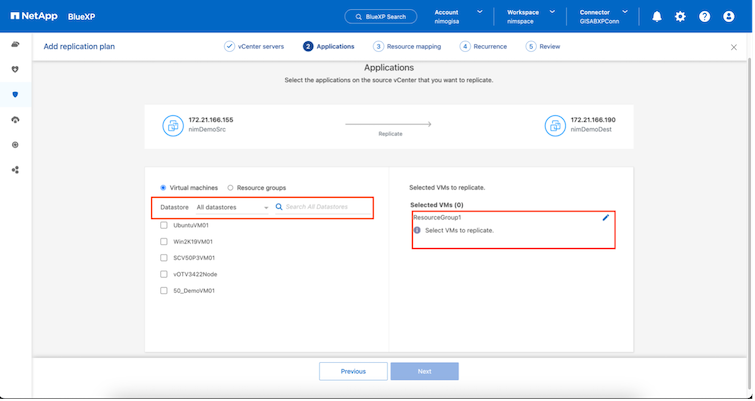Enable the 50_DemoVM01 checkbox
Viewport: 755px width, 401px height.
(x=164, y=290)
